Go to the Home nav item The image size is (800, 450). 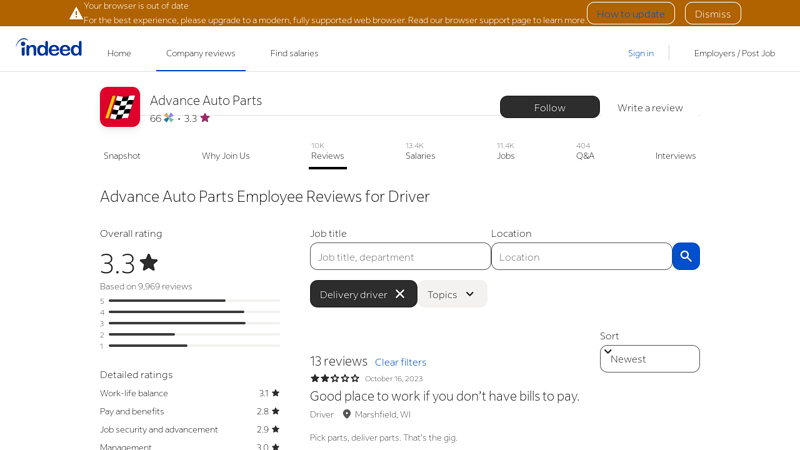click(x=119, y=53)
